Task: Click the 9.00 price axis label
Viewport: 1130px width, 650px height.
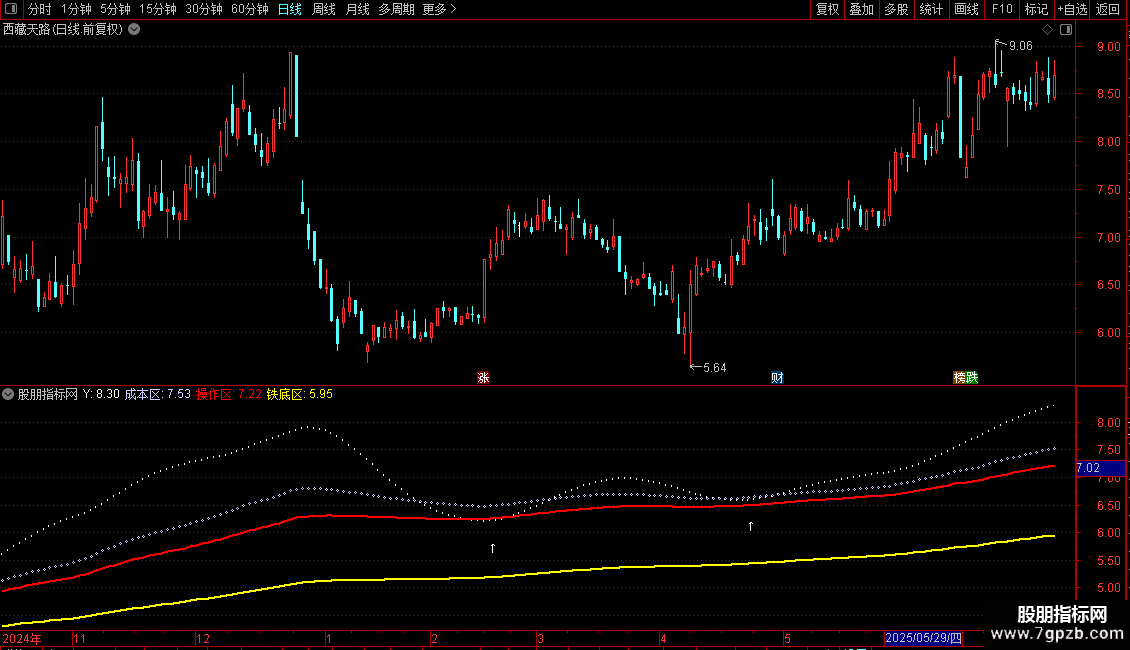Action: click(1108, 47)
